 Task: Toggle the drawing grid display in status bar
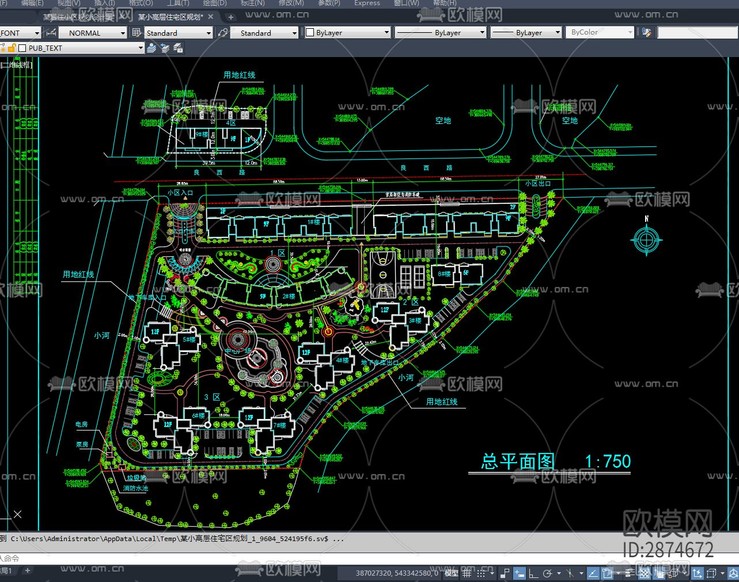(466, 573)
